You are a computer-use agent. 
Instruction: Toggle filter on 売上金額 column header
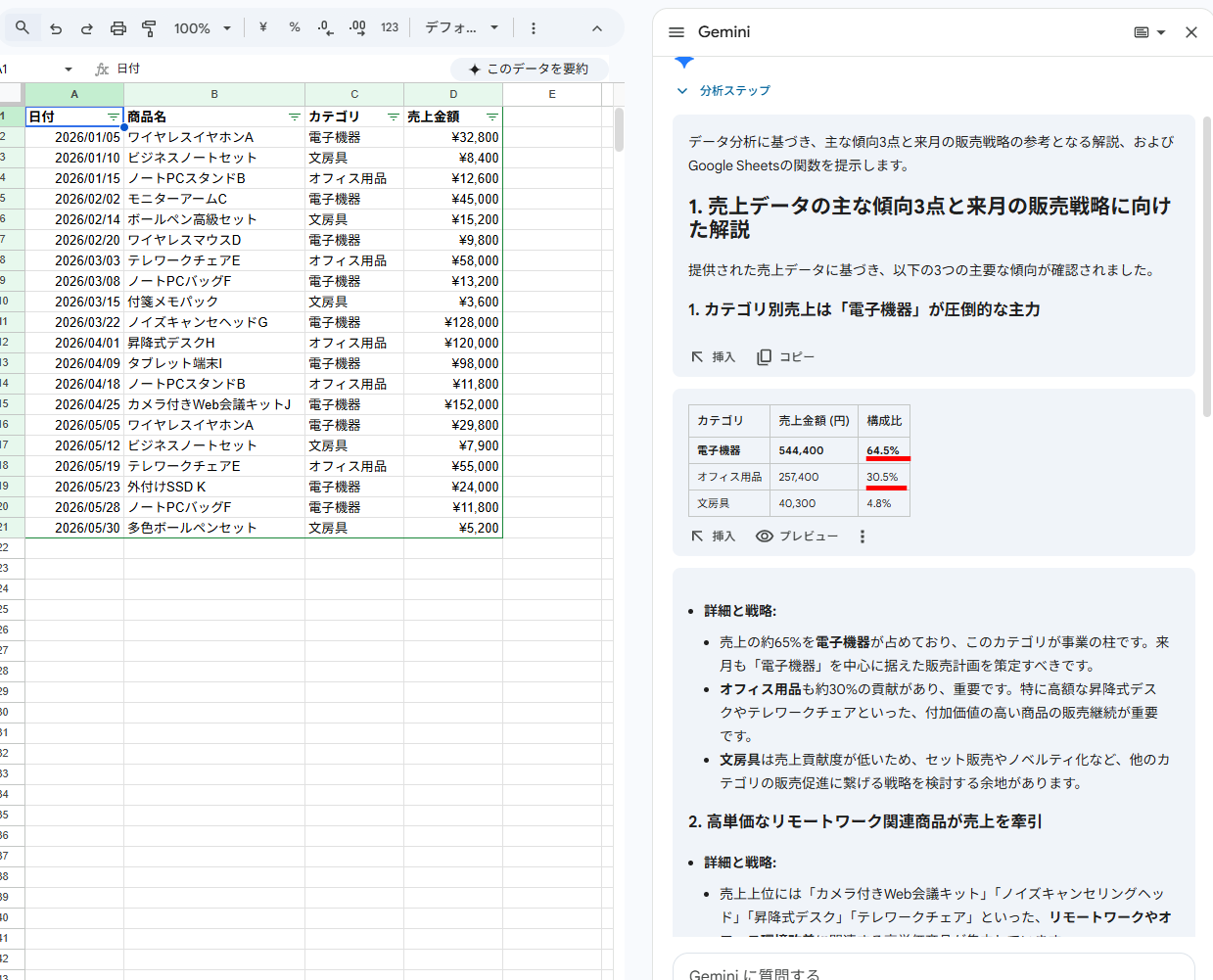coord(491,117)
